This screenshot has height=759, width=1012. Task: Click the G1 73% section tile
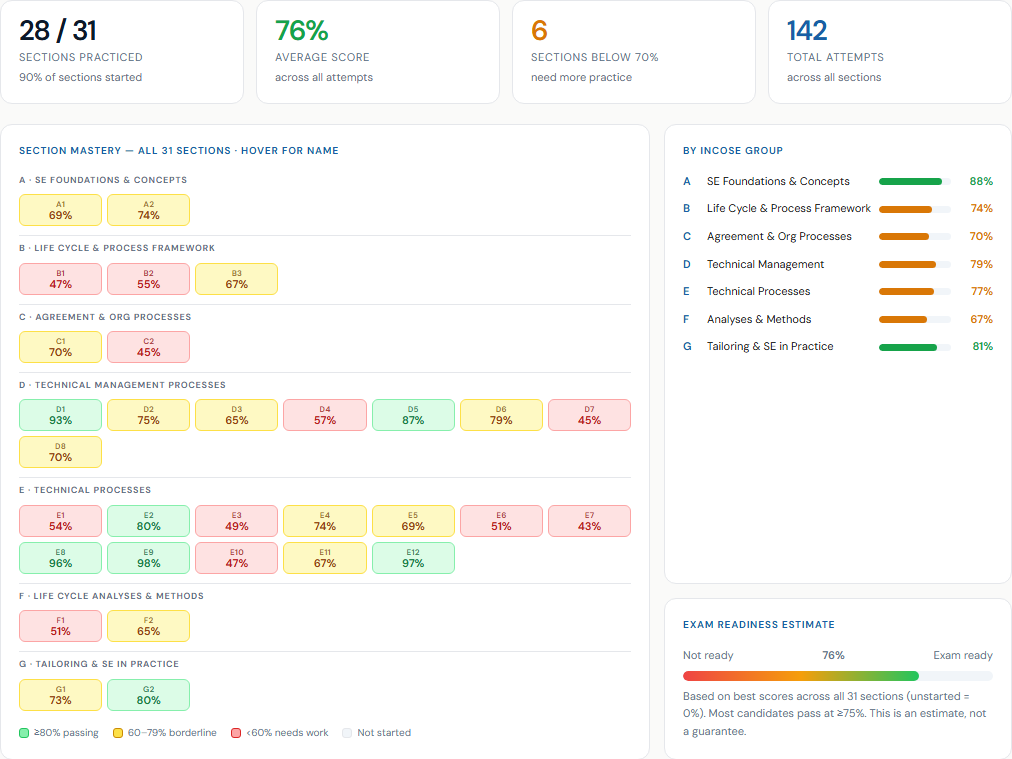pyautogui.click(x=61, y=695)
